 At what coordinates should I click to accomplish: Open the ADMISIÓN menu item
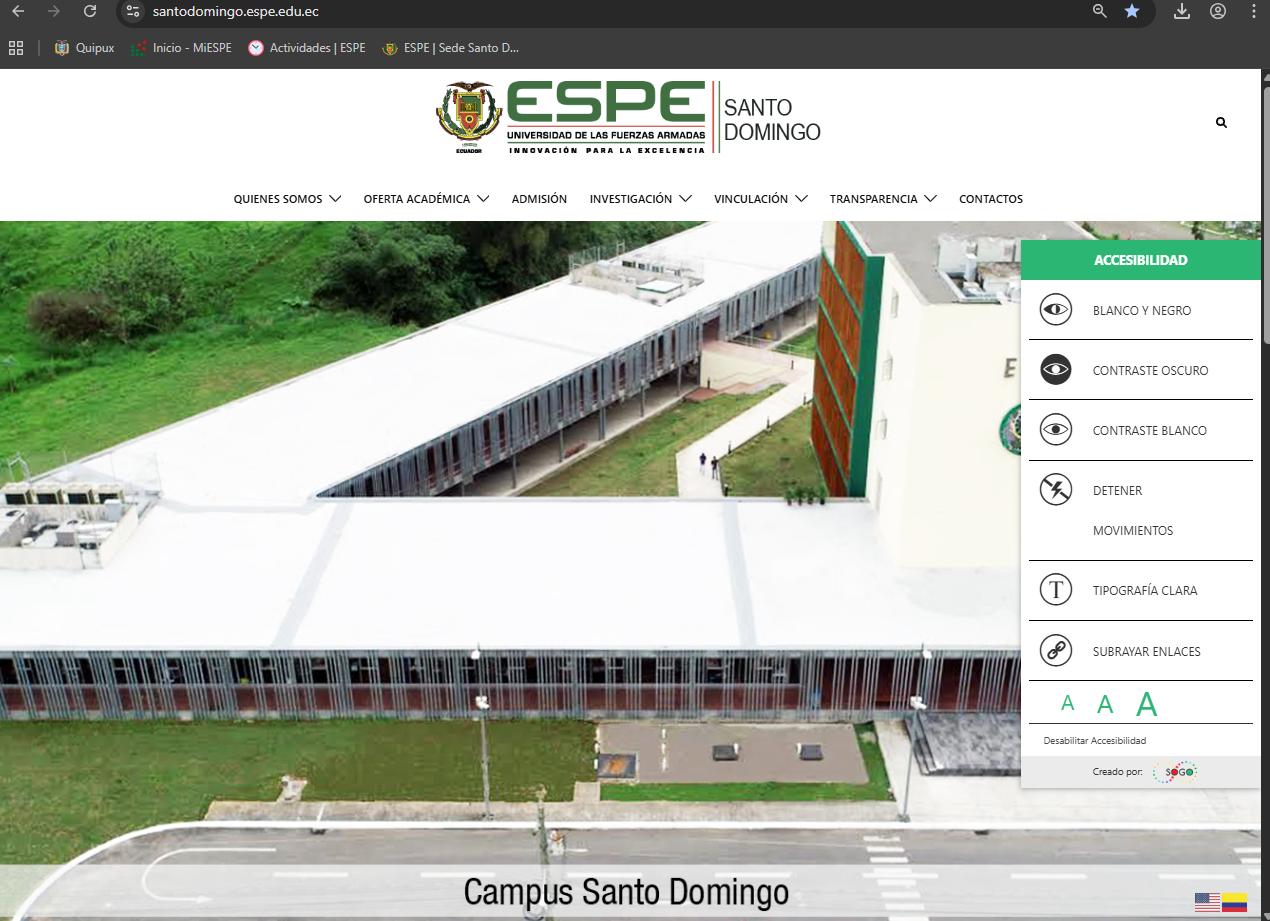539,198
